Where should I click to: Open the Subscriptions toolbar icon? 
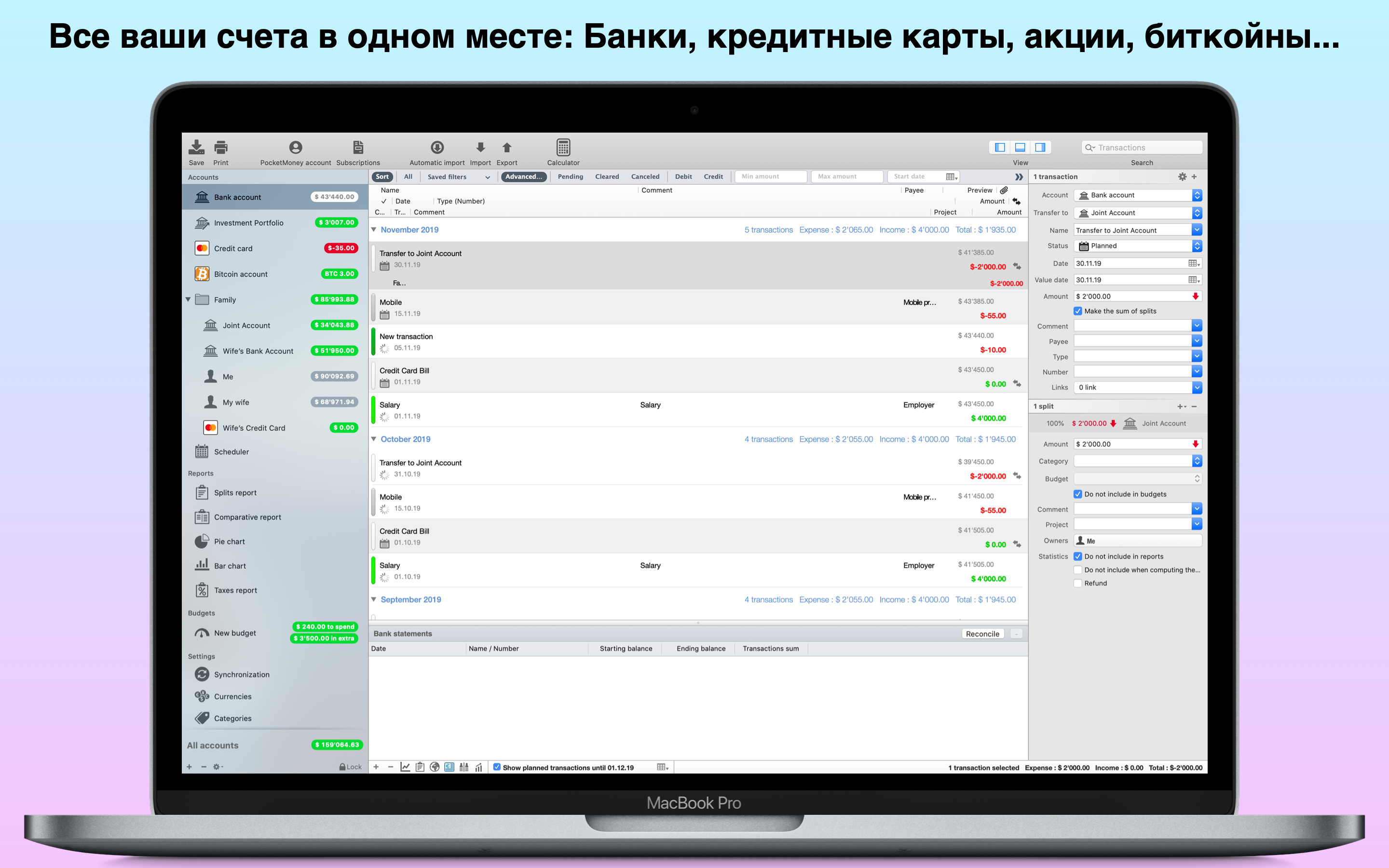click(x=358, y=148)
